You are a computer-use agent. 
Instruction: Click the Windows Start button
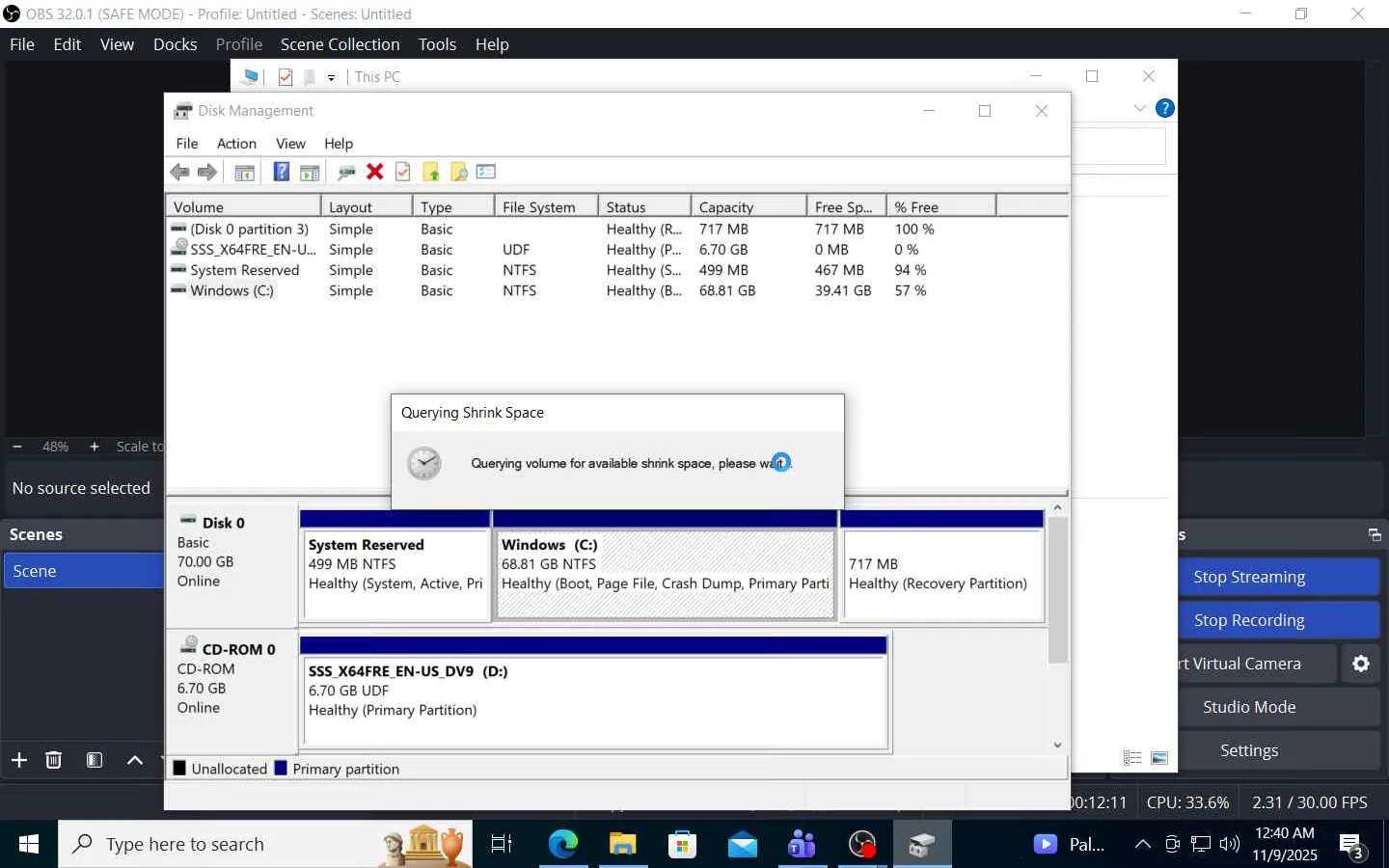coord(29,845)
